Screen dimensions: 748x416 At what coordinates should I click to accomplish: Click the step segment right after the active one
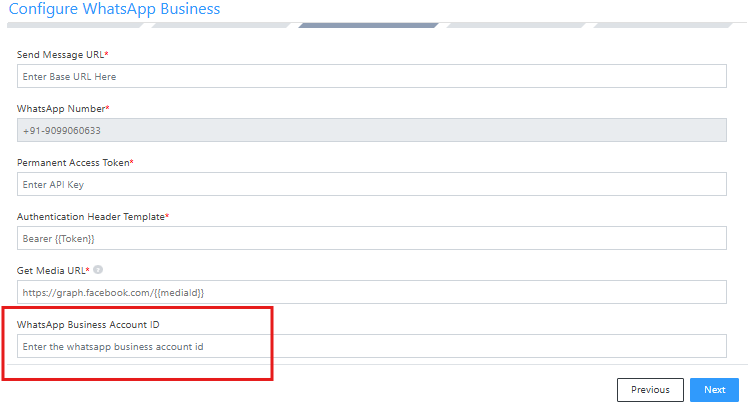pyautogui.click(x=517, y=25)
